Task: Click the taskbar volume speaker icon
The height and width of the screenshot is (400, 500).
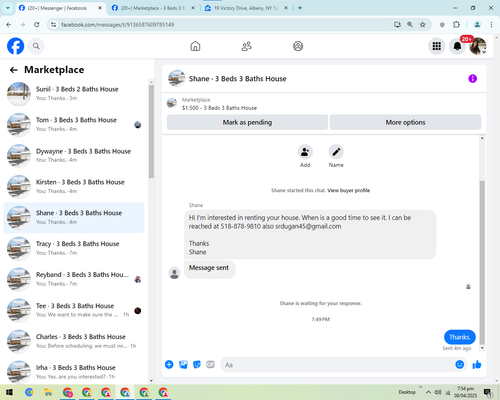Action: tap(438, 392)
